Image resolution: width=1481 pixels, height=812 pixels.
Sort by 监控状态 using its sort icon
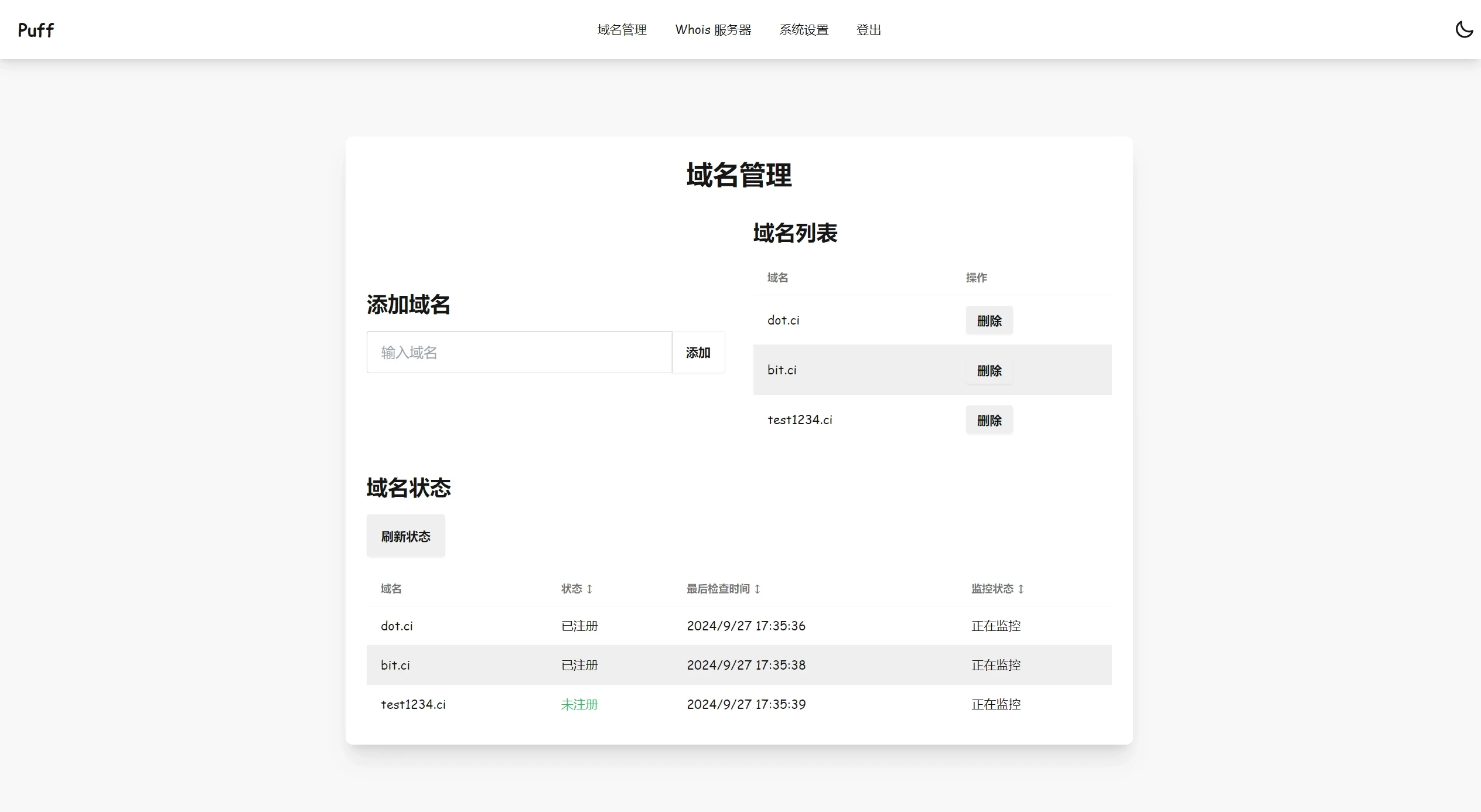coord(1021,589)
